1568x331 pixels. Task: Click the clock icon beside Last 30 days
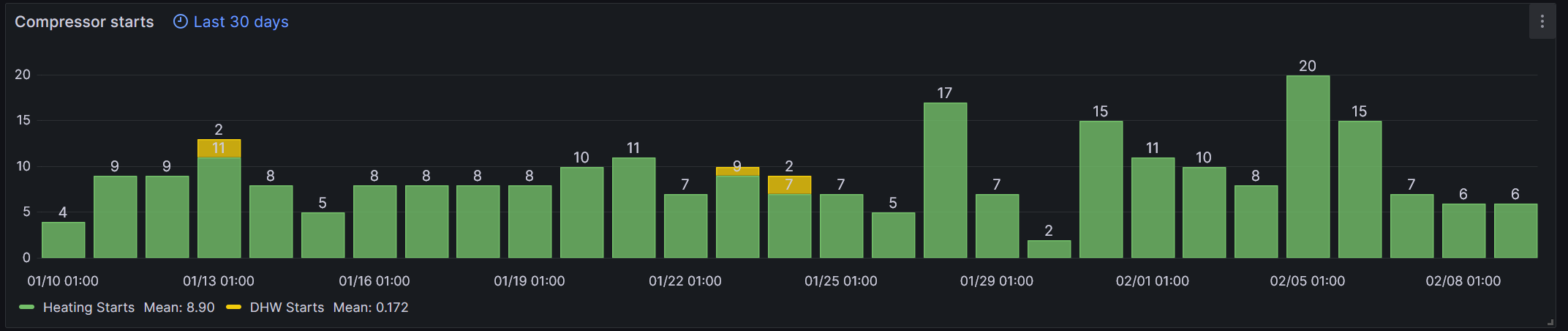tap(180, 22)
